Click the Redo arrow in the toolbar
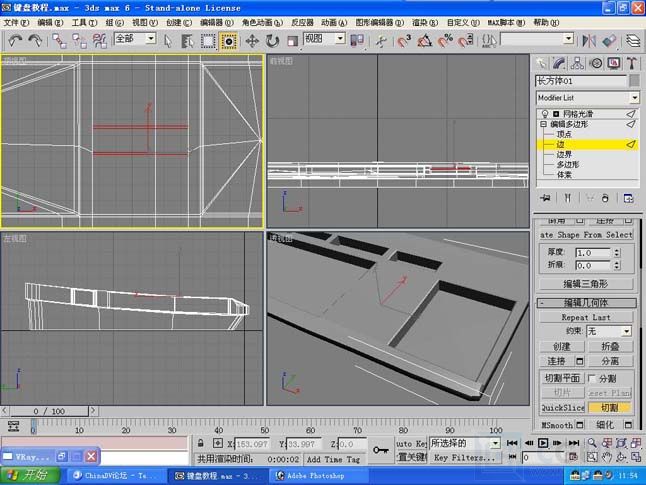The image size is (646, 485). tap(35, 40)
